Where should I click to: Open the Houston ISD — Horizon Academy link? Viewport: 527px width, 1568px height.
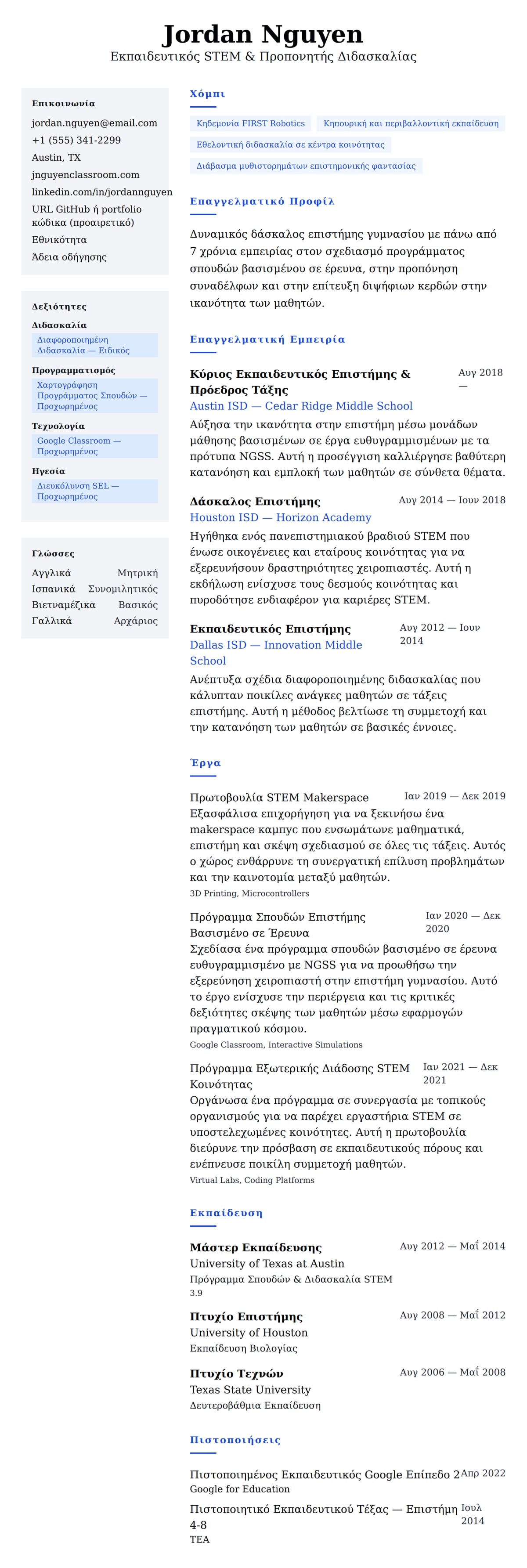pos(280,517)
